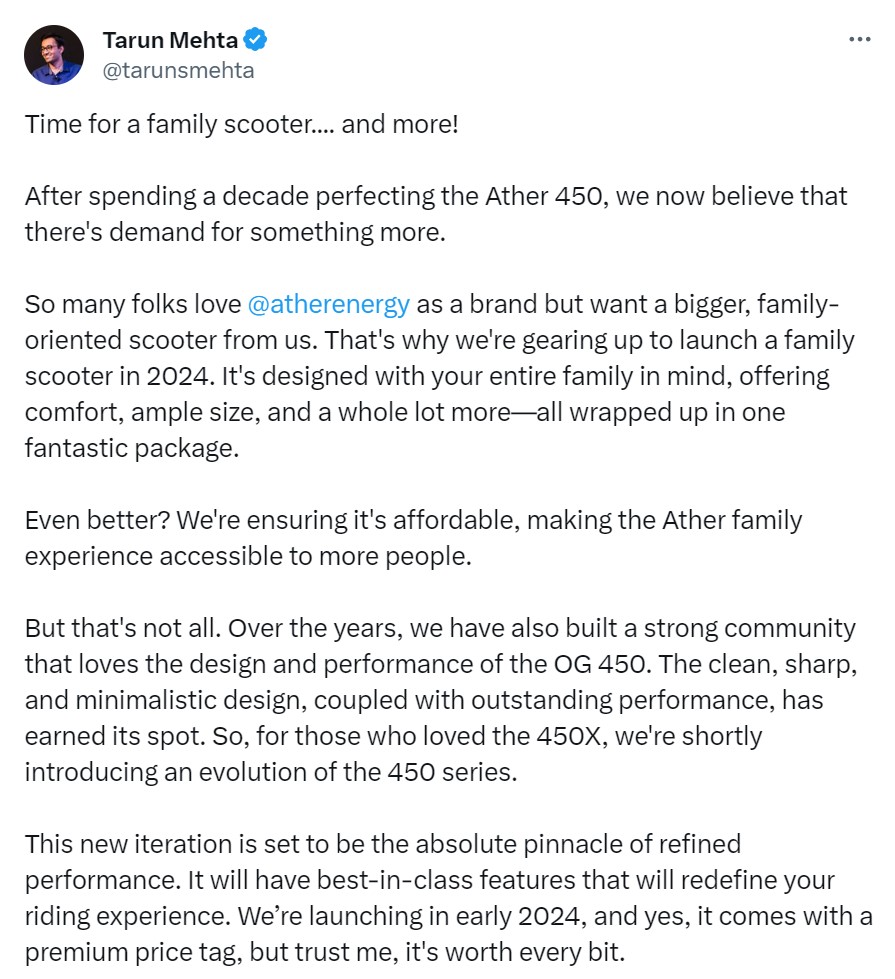Click the "After spending a decade" line

point(436,197)
